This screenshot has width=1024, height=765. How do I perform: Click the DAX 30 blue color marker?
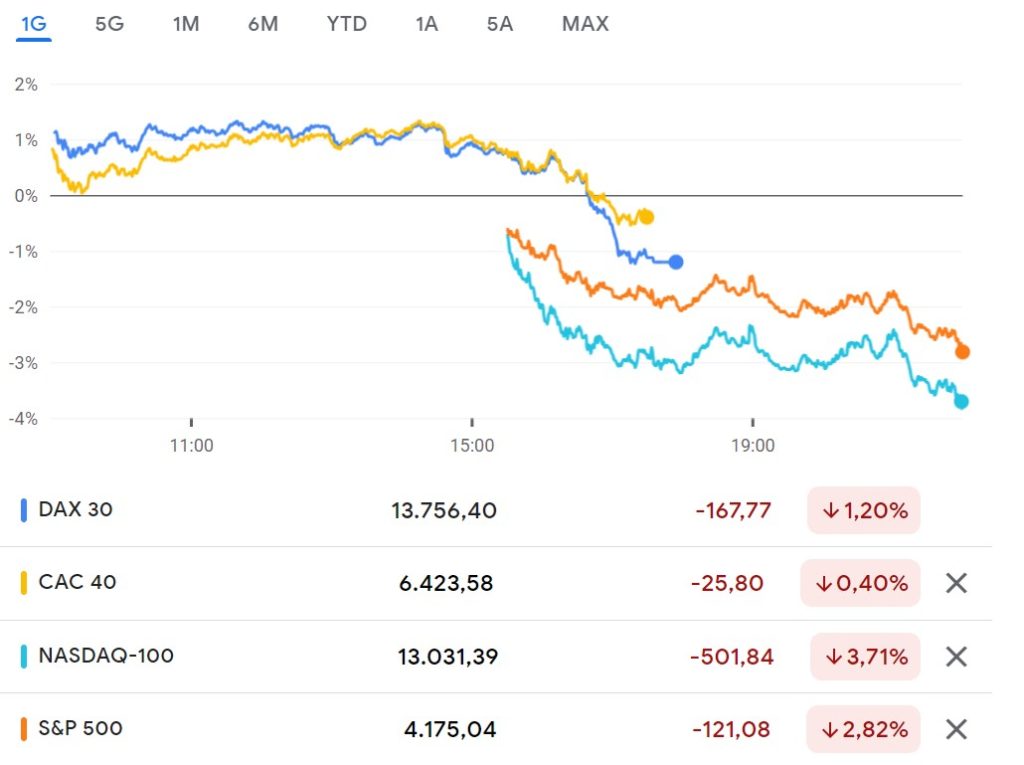point(24,510)
